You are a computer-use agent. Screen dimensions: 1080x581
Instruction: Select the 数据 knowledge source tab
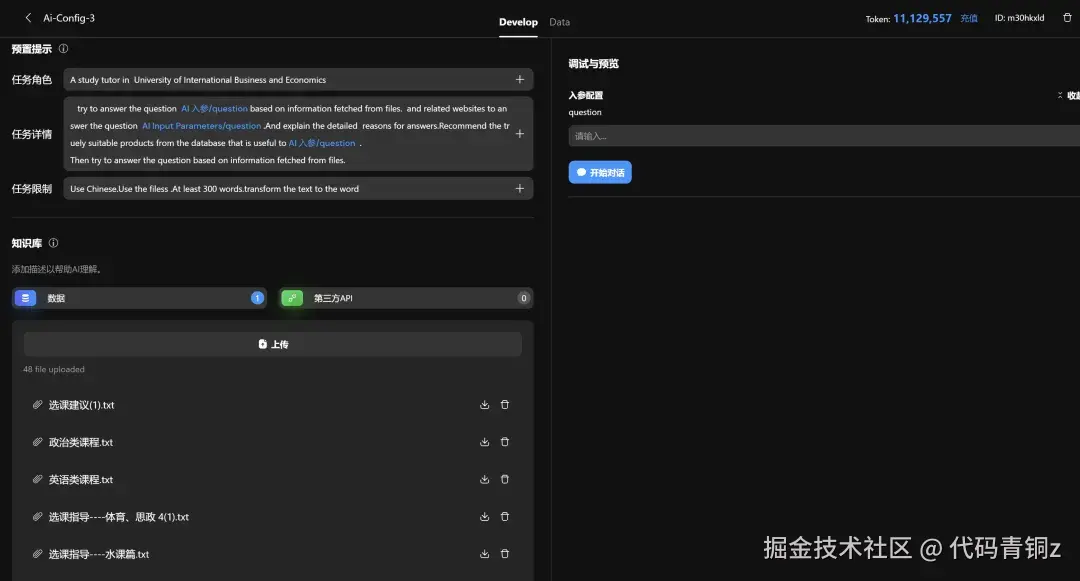click(x=139, y=298)
